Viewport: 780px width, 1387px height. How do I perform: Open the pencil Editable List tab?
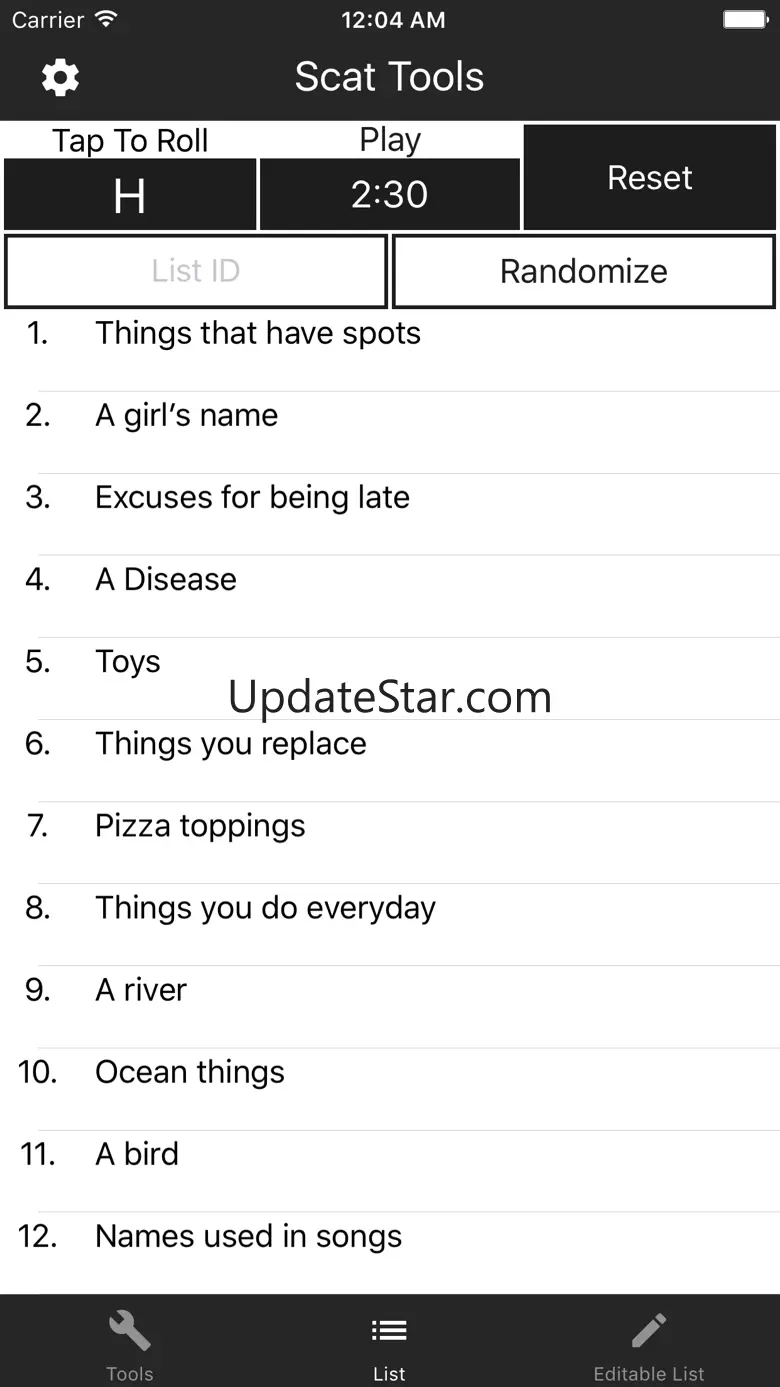coord(649,1332)
